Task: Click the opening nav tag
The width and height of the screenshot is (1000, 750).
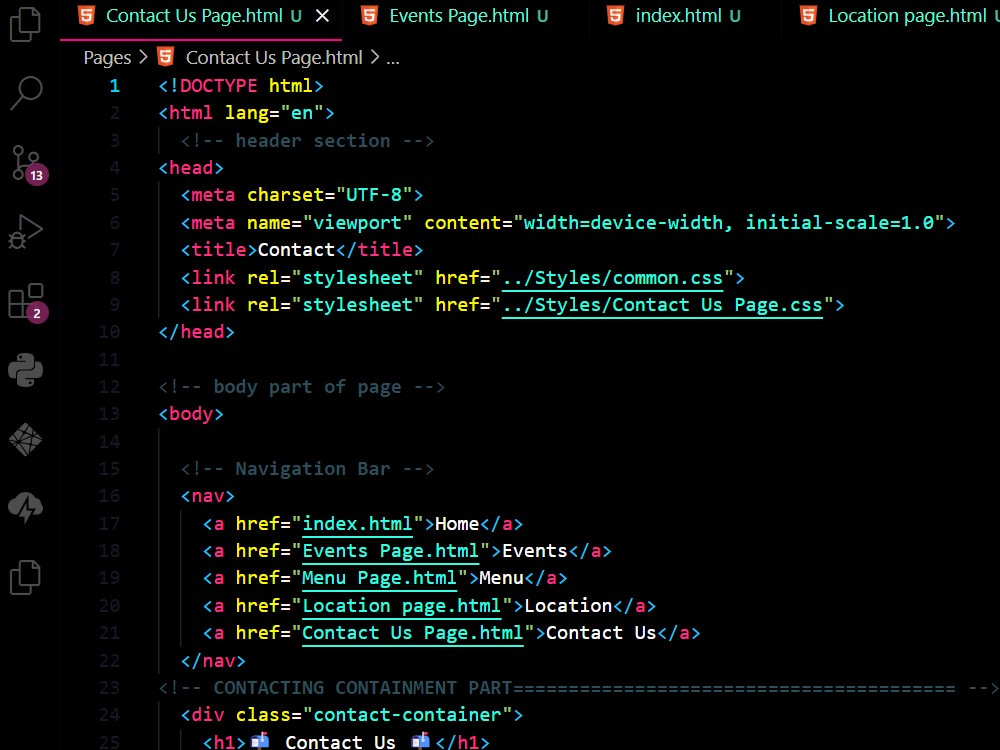Action: [x=207, y=497]
